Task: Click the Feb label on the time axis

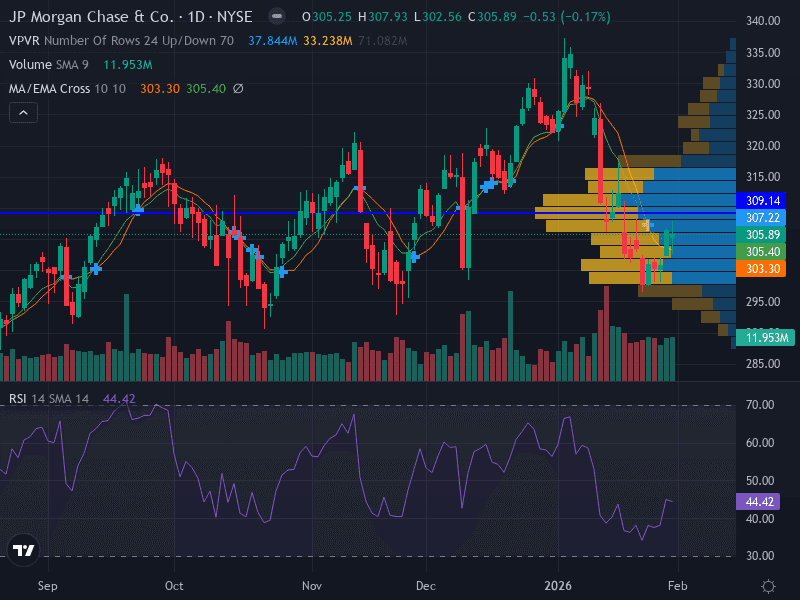Action: pos(678,586)
